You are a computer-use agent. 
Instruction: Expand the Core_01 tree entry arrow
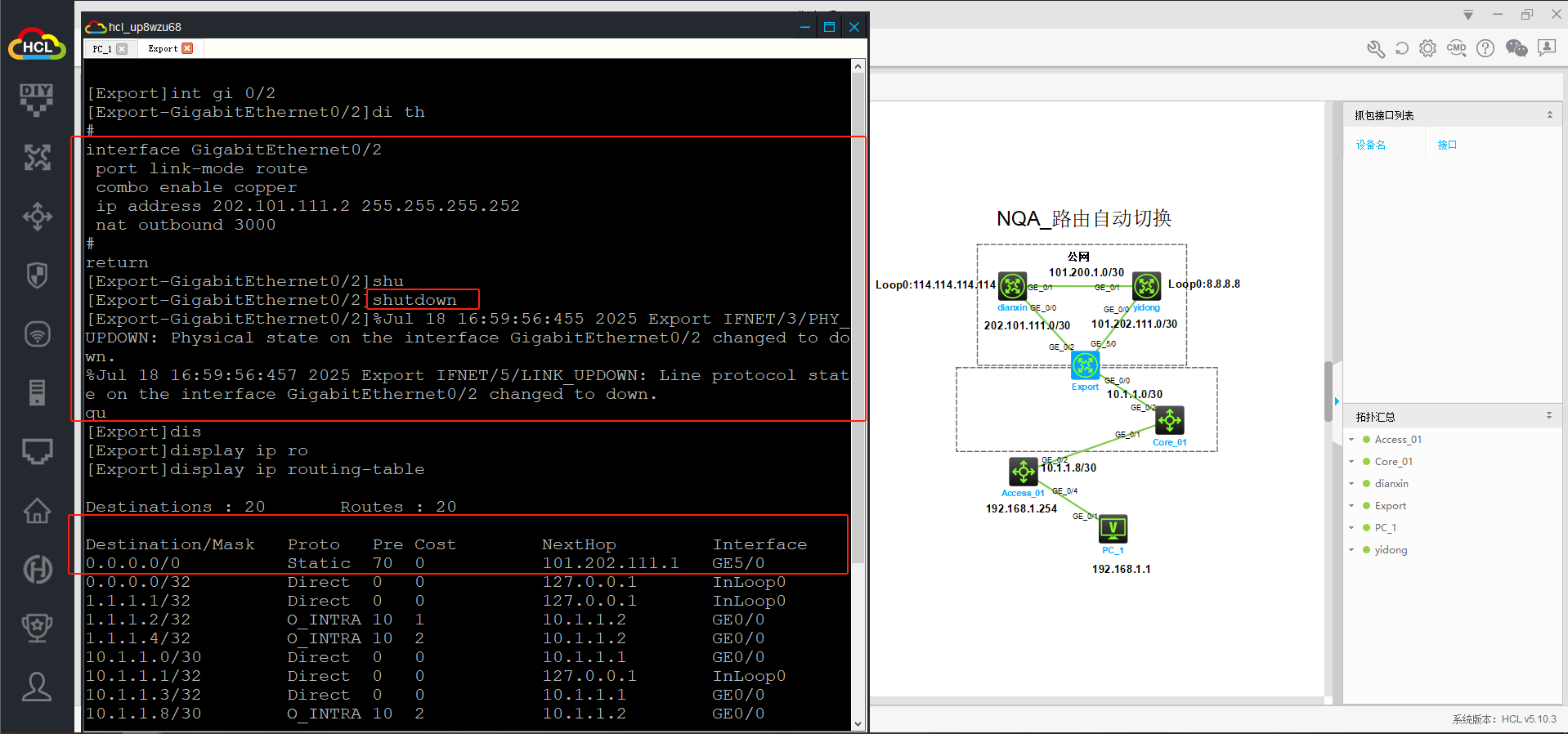point(1351,462)
